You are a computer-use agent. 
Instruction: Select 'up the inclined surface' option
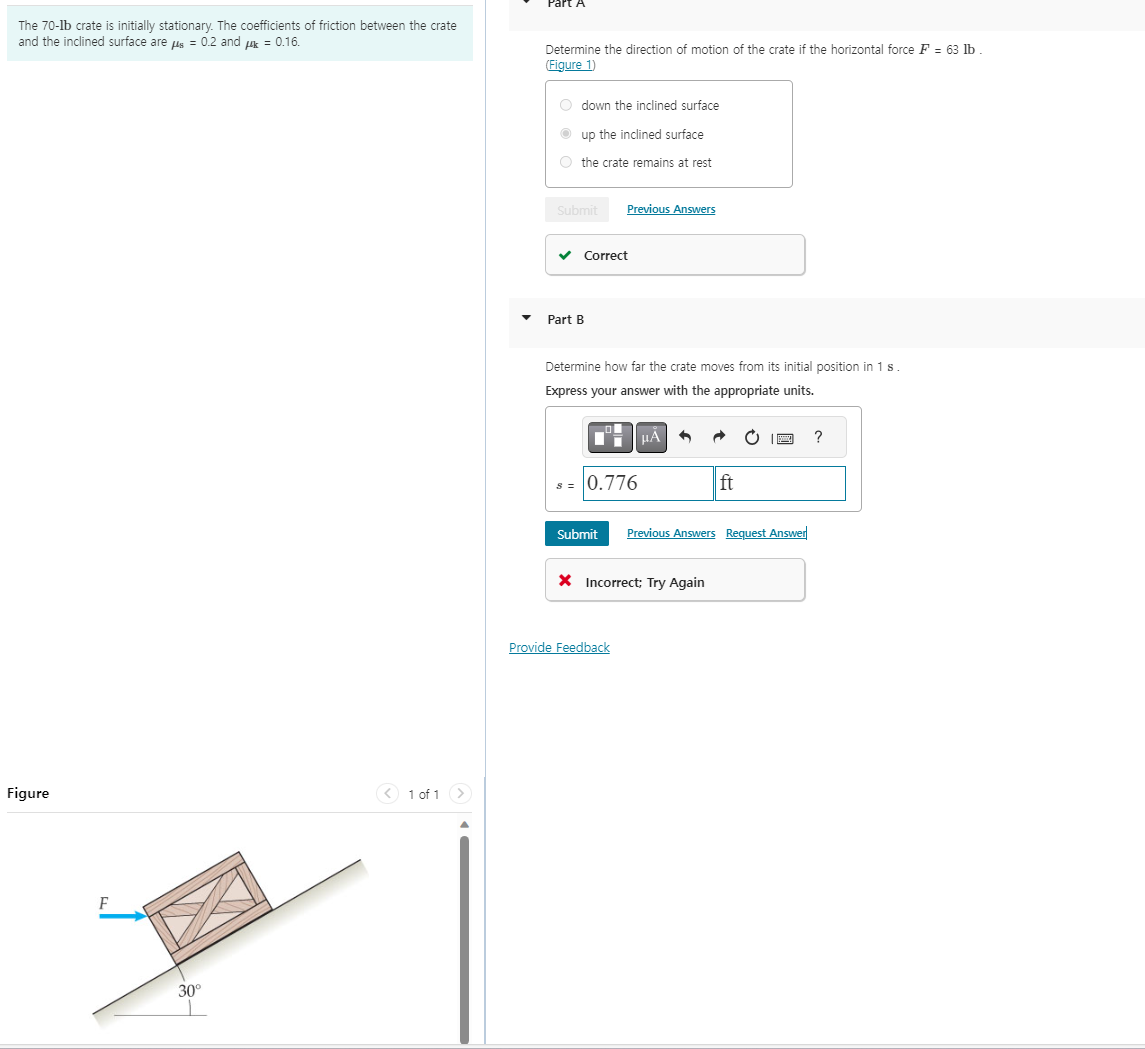pyautogui.click(x=565, y=133)
